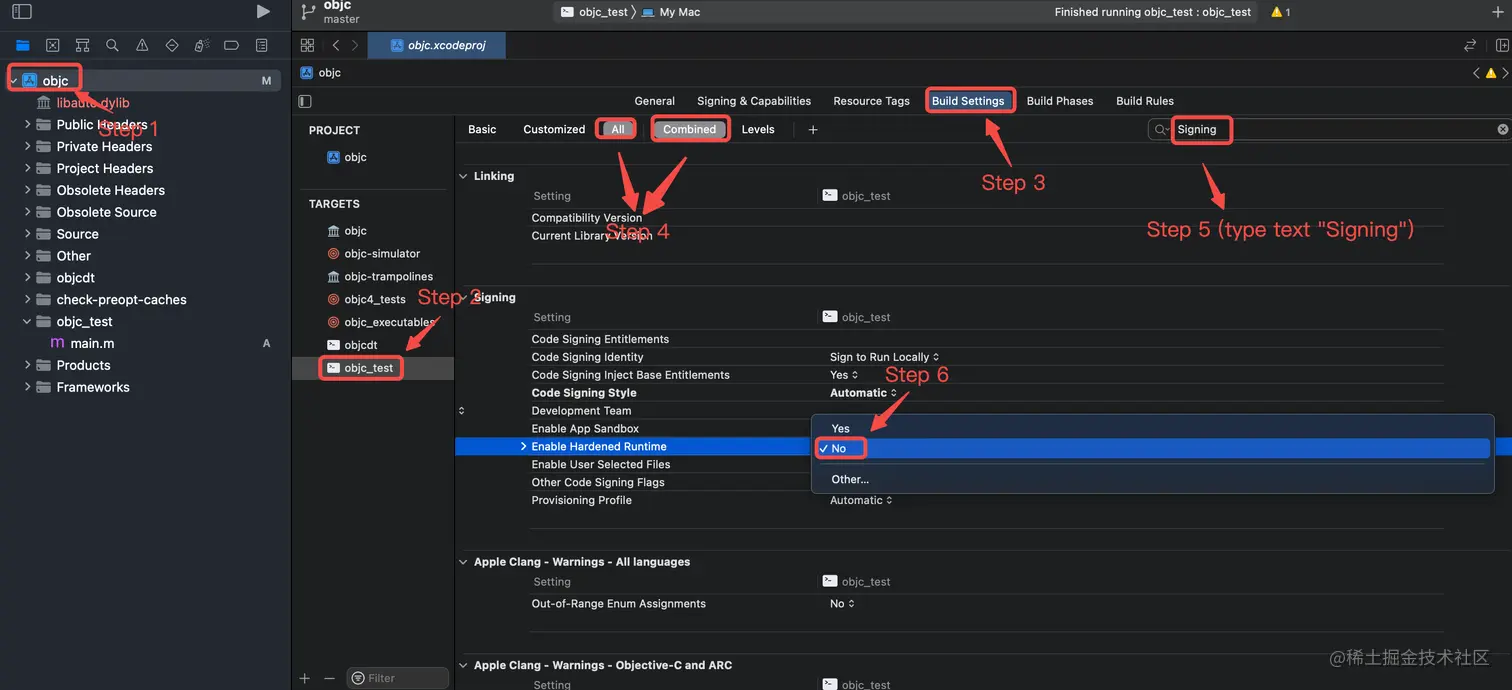Clear the Signing search field
Viewport: 1512px width, 690px height.
pos(1502,129)
